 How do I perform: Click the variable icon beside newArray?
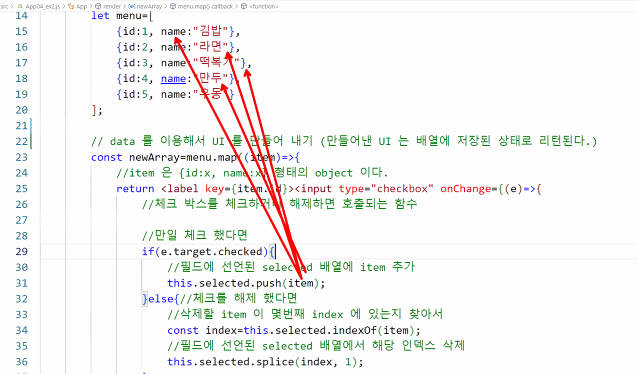pyautogui.click(x=132, y=7)
